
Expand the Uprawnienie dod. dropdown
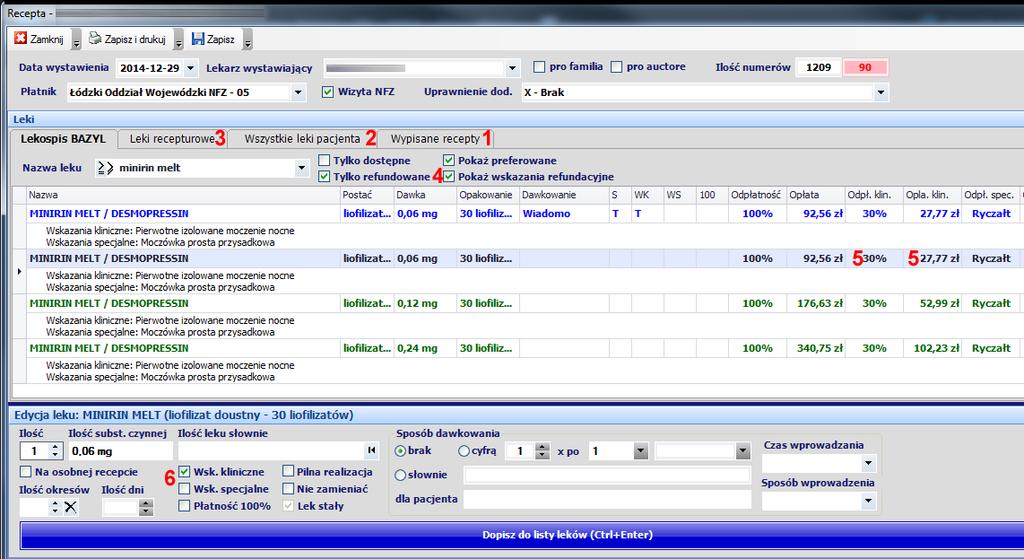click(881, 92)
